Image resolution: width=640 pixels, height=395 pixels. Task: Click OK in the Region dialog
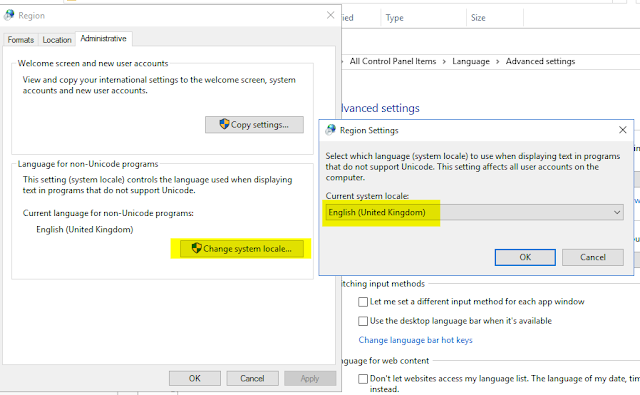(x=195, y=378)
